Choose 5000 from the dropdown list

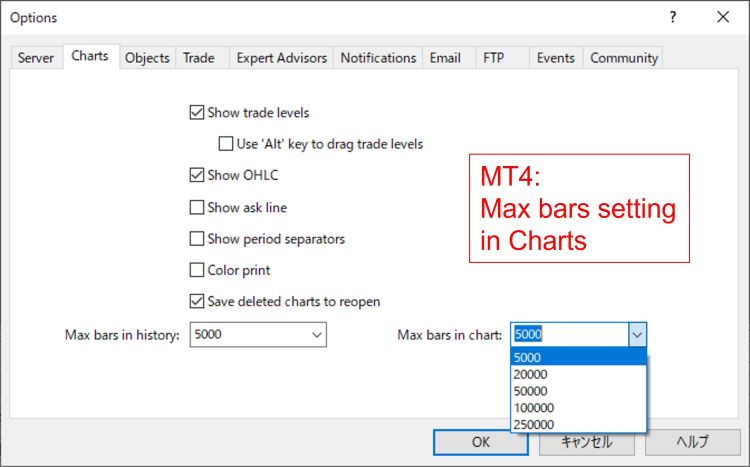pos(579,357)
